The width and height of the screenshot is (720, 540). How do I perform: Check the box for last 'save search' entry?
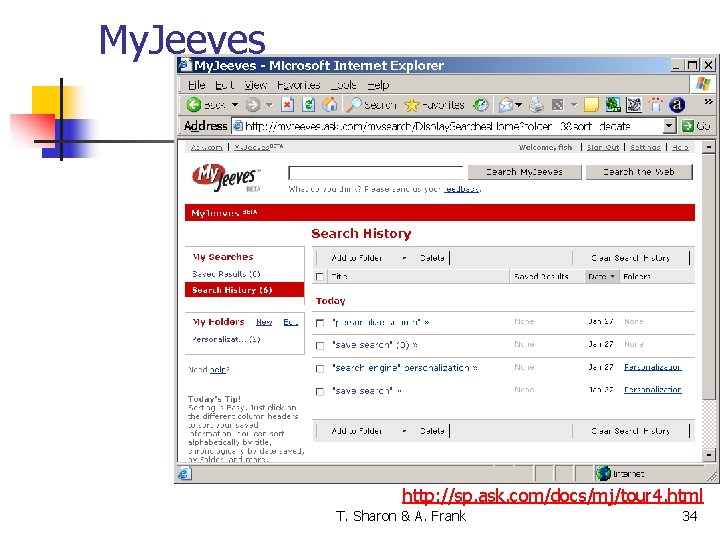(320, 391)
